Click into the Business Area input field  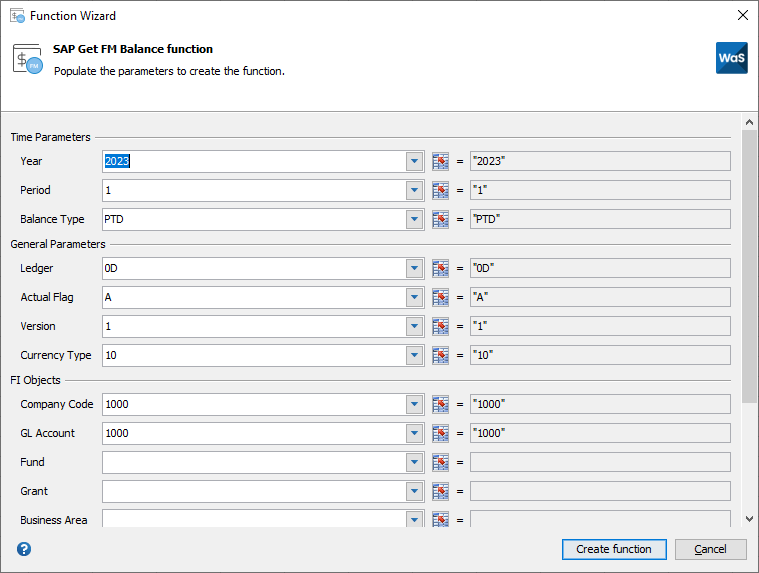[254, 519]
